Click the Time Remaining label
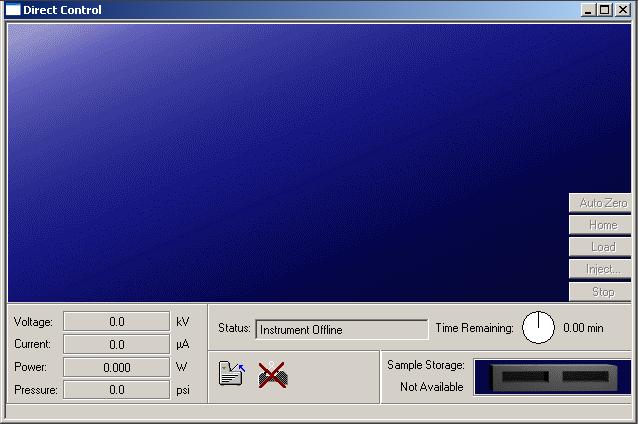Screen dimensions: 638x424 [474, 328]
